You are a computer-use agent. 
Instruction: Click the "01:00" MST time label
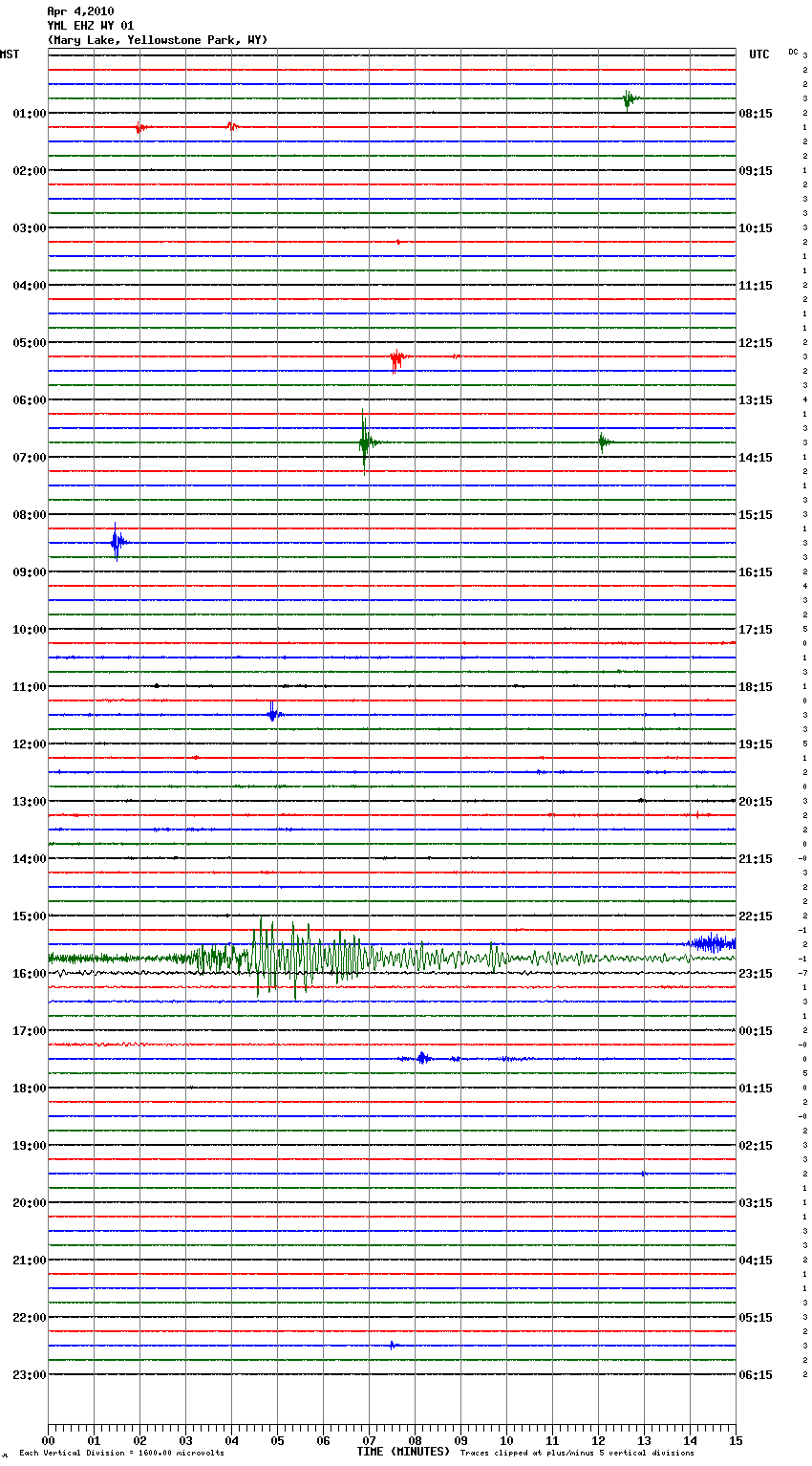30,114
